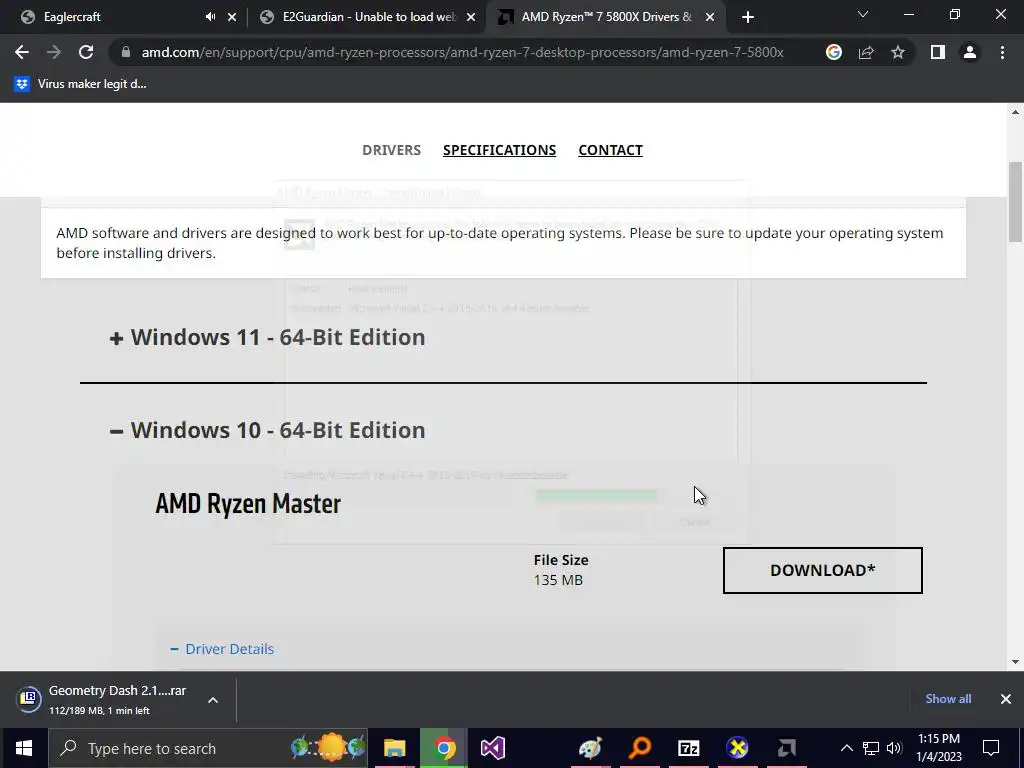Open the SPECIFICATIONS section

[500, 150]
